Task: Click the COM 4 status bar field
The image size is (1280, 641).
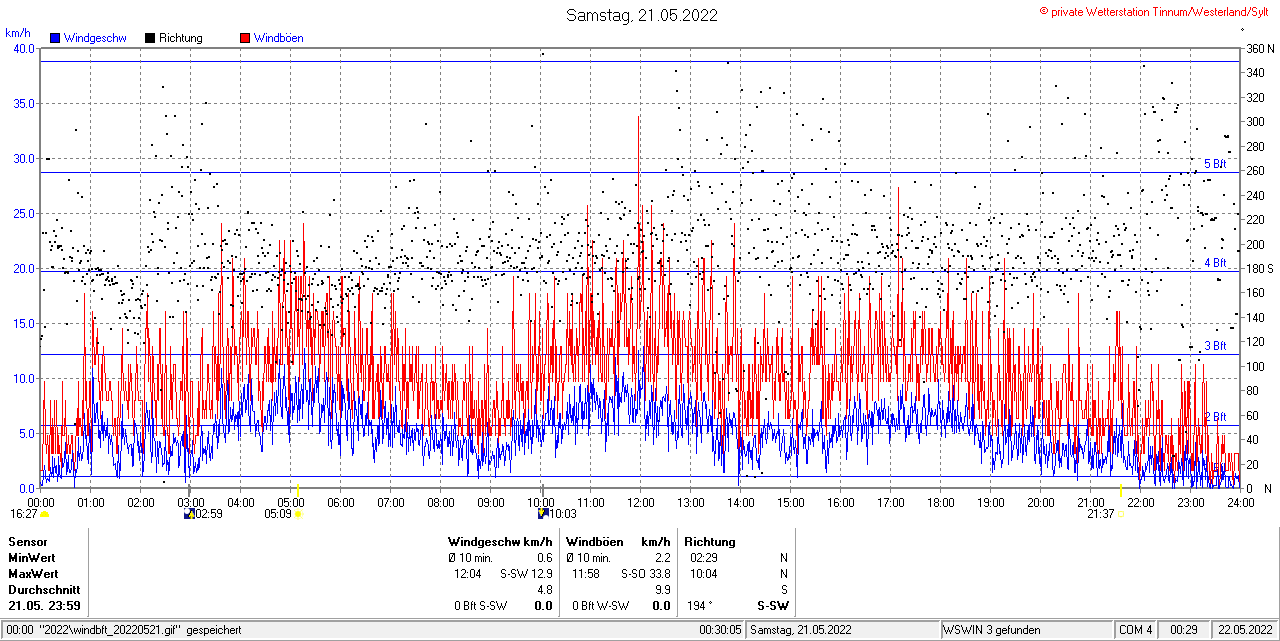Action: click(x=1136, y=630)
